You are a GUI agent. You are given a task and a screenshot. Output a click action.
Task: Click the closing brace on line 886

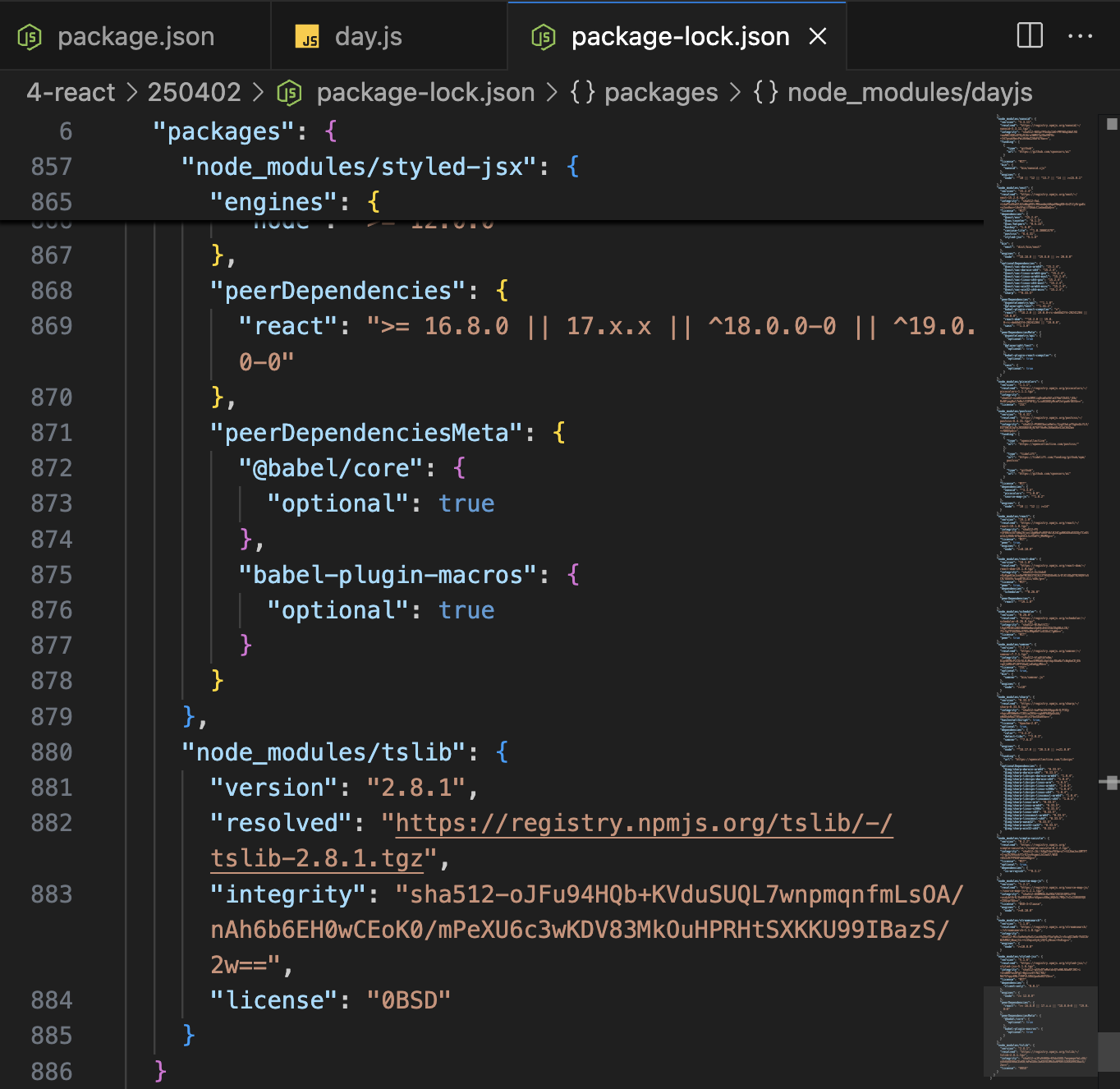click(x=160, y=1071)
